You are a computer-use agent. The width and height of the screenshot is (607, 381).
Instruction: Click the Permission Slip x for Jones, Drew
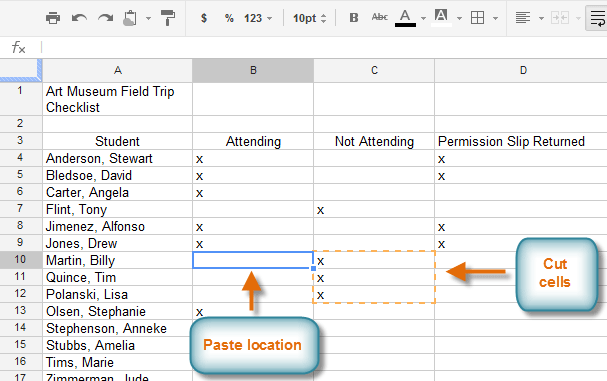[x=441, y=244]
